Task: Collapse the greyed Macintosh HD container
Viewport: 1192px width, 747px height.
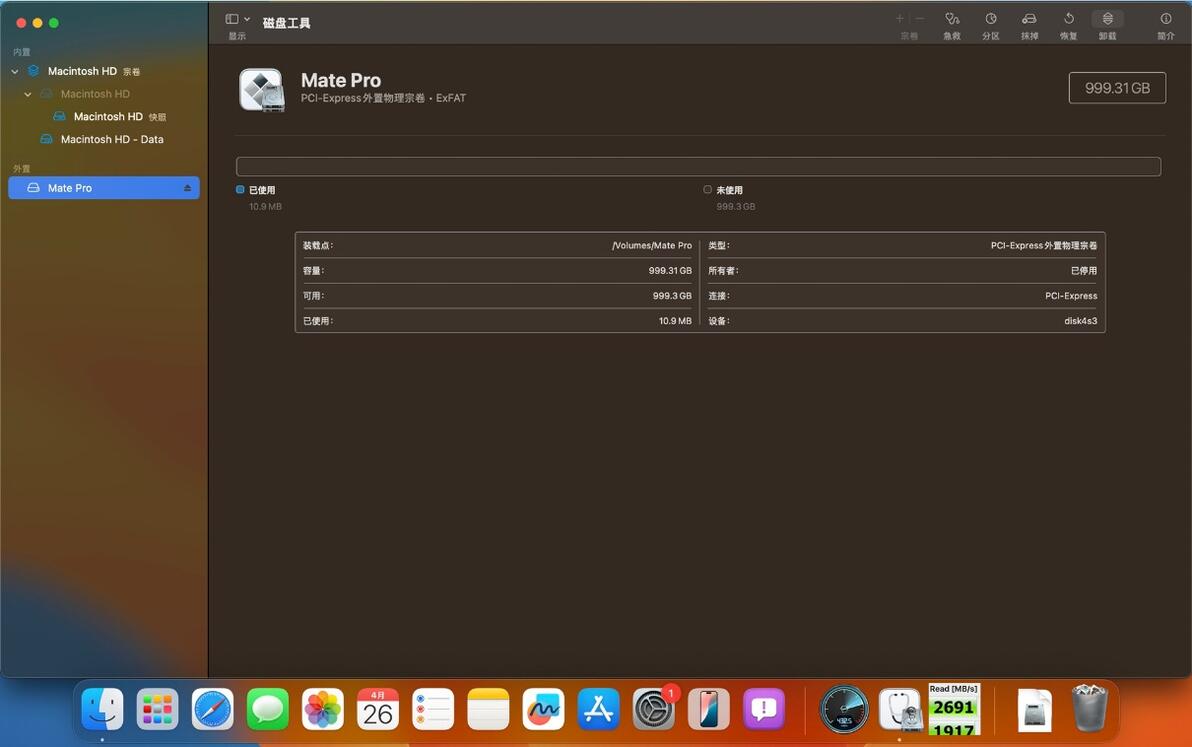Action: [x=27, y=94]
